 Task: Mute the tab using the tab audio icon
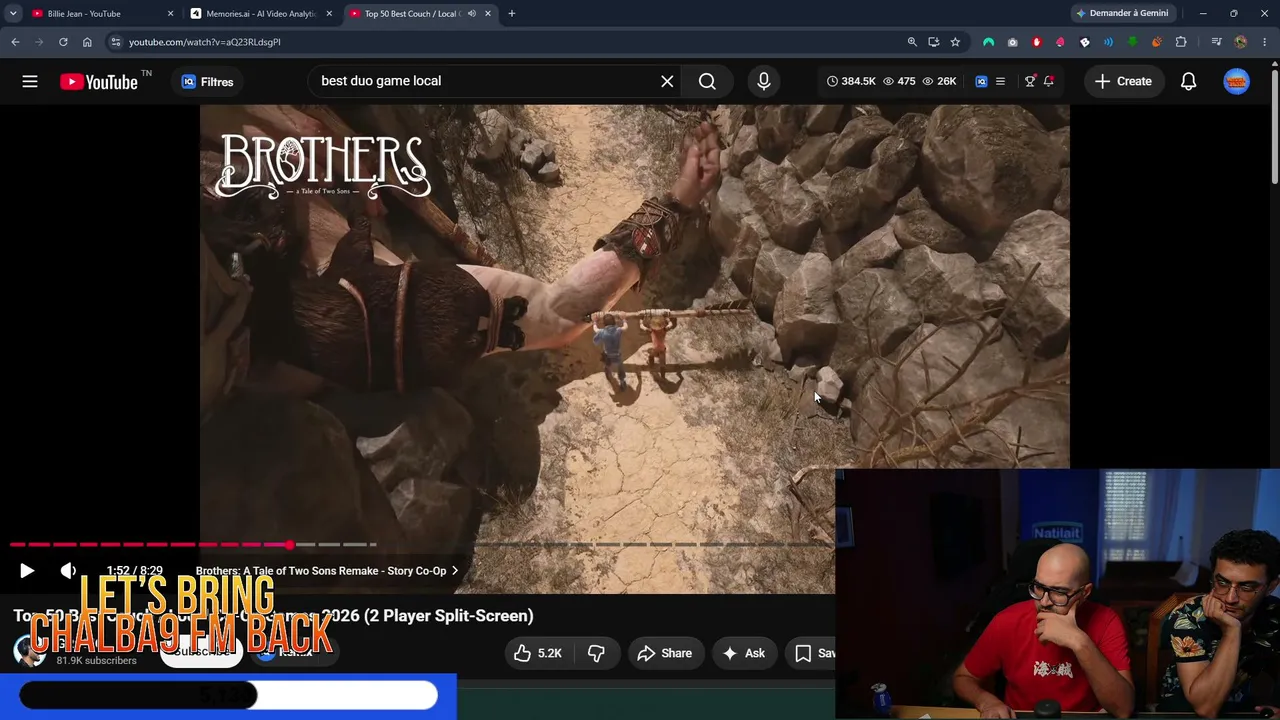click(x=471, y=13)
